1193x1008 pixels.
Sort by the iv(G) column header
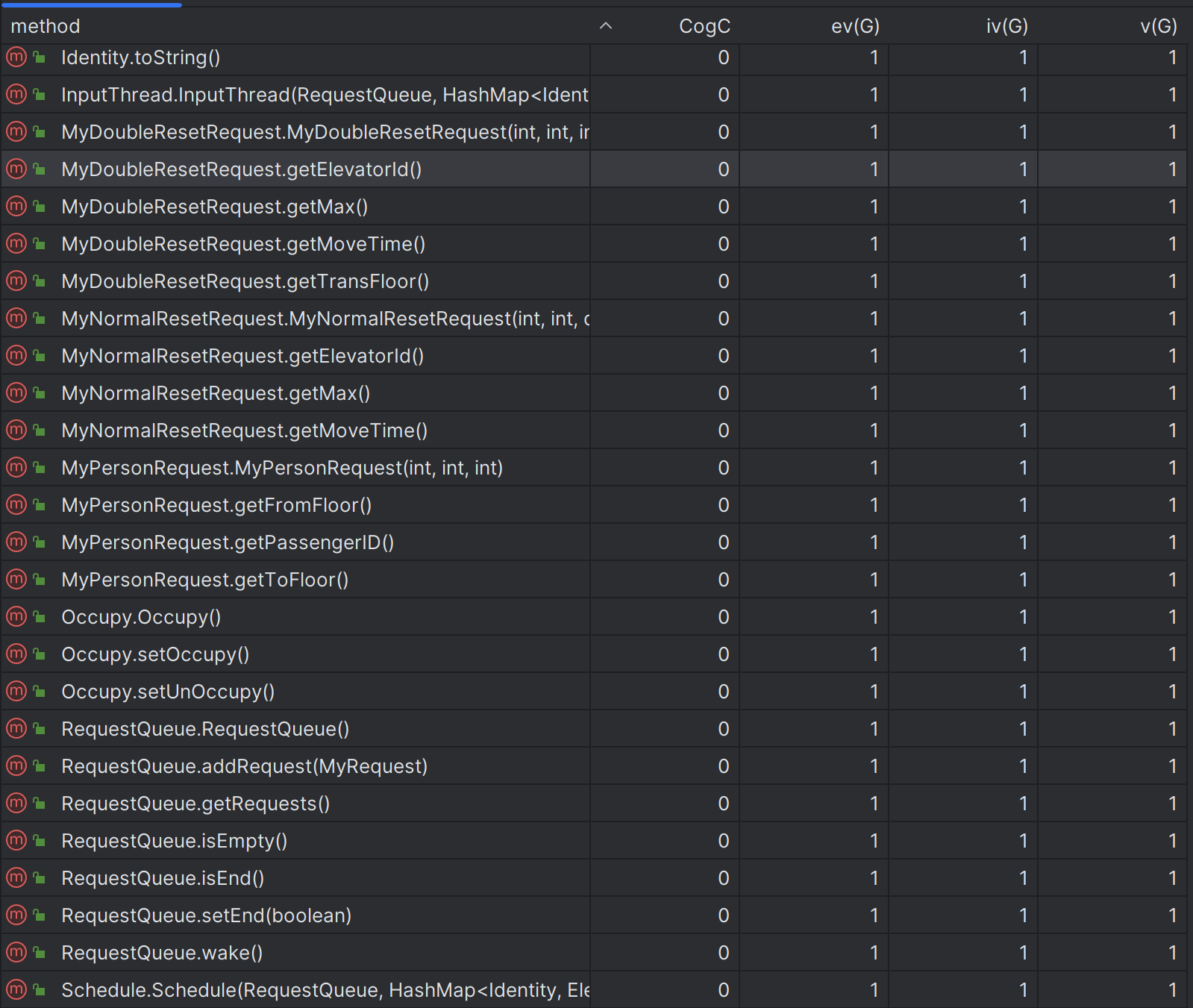point(1006,26)
